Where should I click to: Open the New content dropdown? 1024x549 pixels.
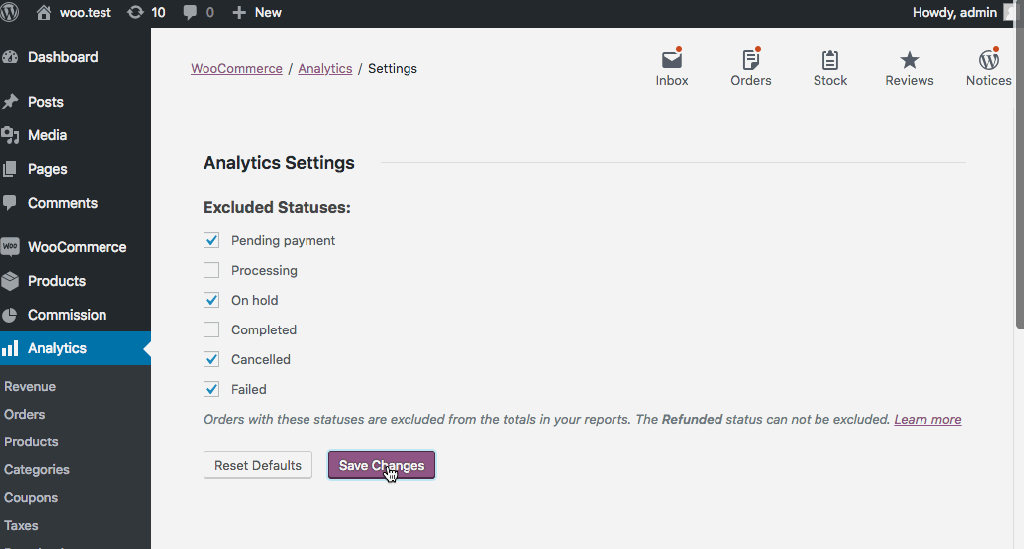pos(257,13)
